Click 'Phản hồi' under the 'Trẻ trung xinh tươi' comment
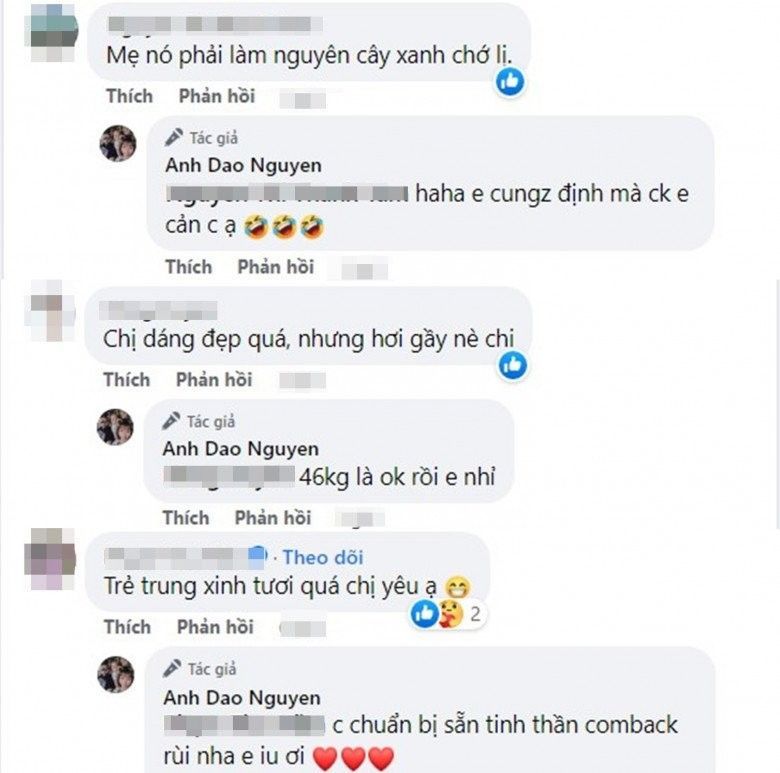The width and height of the screenshot is (780, 773). coord(215,627)
